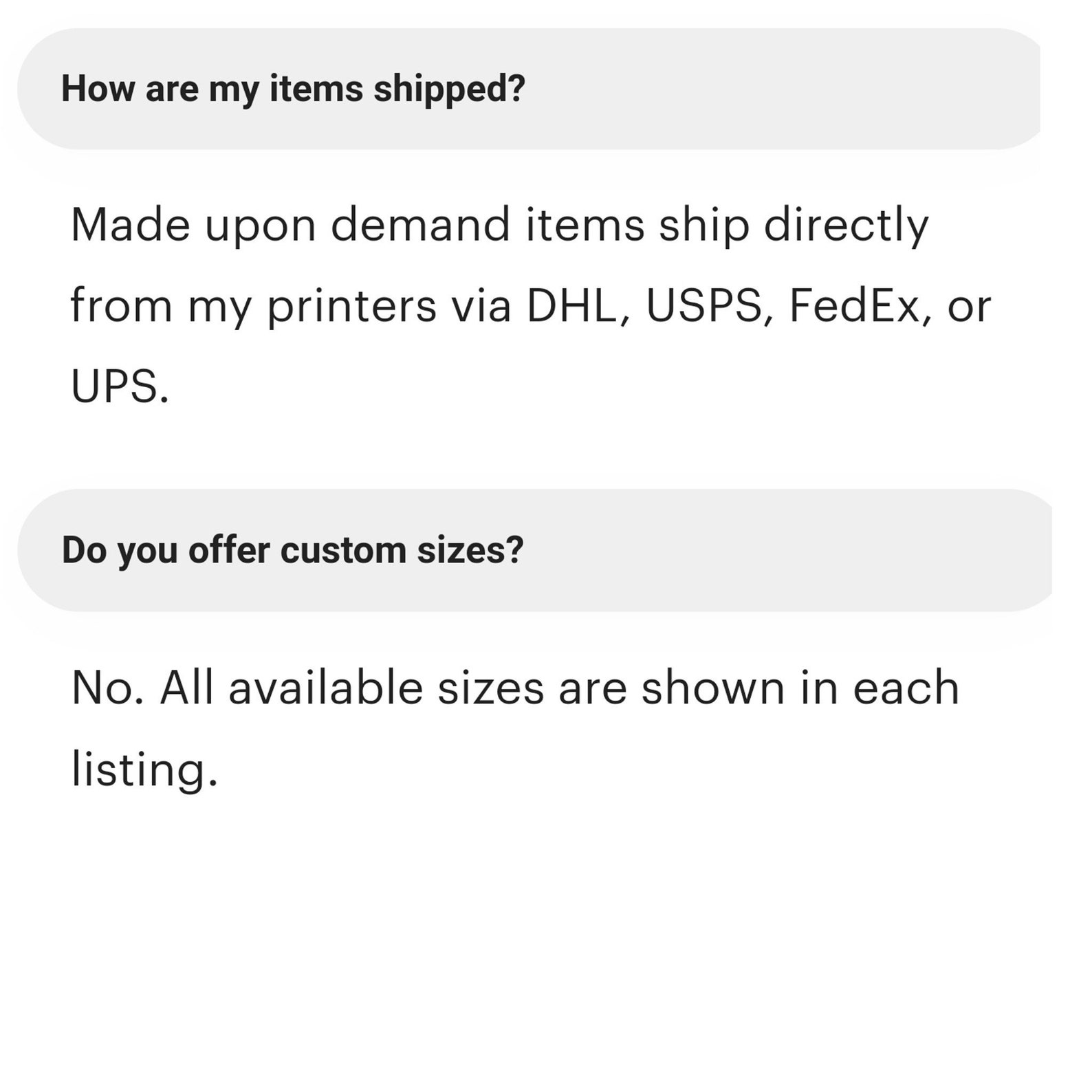Click the word 'shown' in sizes answer
Screen dimensions: 1092x1092
click(x=712, y=688)
